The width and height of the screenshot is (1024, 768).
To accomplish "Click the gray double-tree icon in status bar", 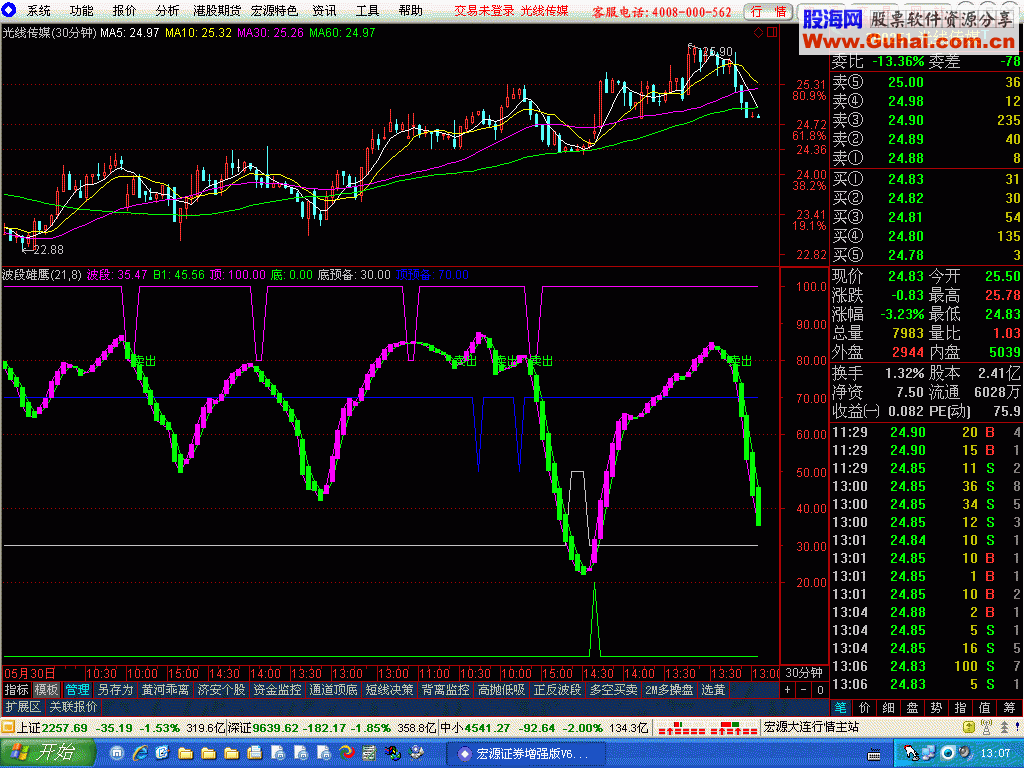I will coord(1004,728).
